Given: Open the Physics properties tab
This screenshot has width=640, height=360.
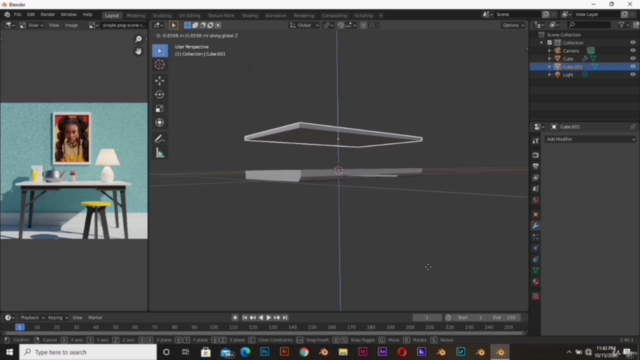Looking at the screenshot, I should (x=536, y=248).
